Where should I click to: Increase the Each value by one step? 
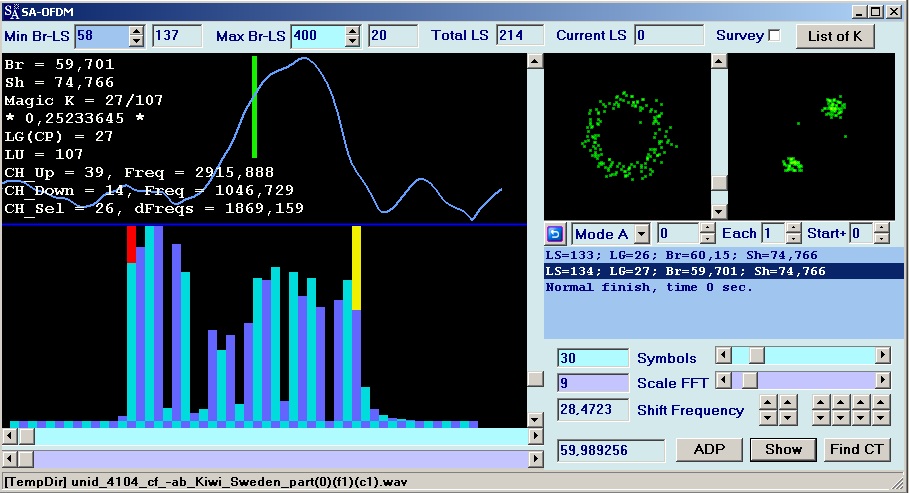794,229
